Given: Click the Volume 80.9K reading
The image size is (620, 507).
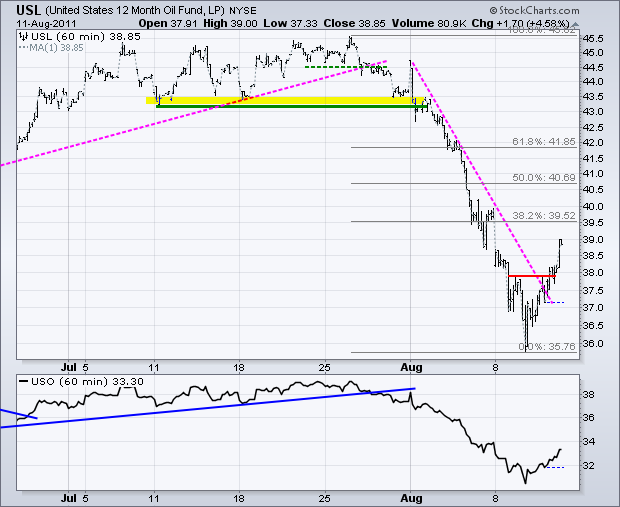Looking at the screenshot, I should 429,23.
